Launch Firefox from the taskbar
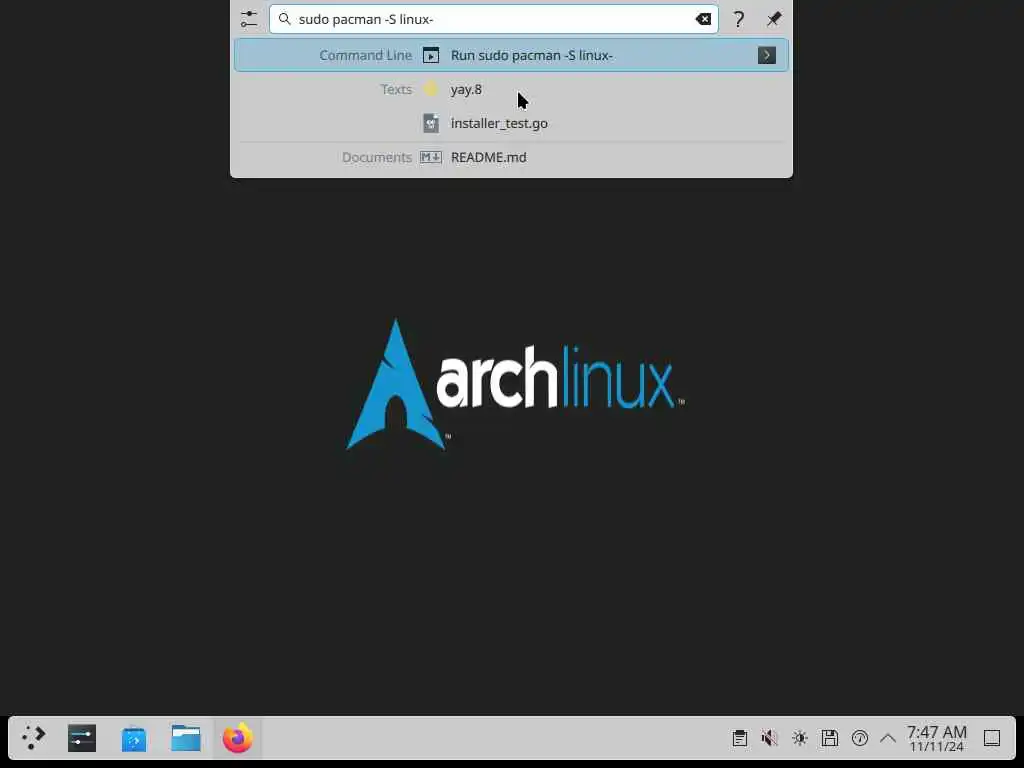Viewport: 1024px width, 768px height. (238, 738)
